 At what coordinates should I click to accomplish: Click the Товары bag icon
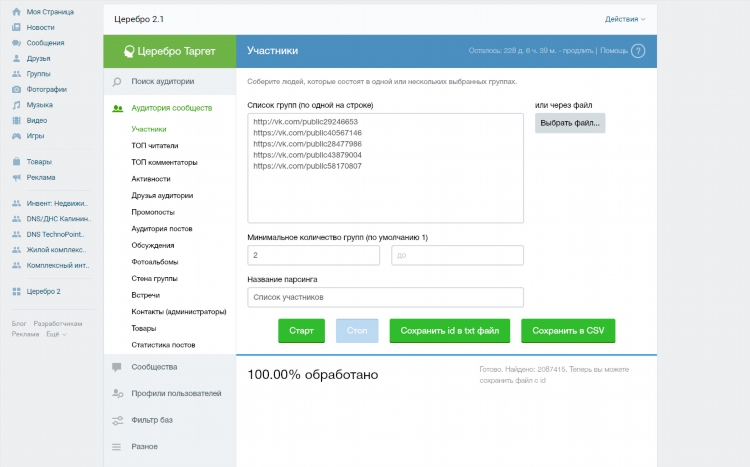pos(16,162)
